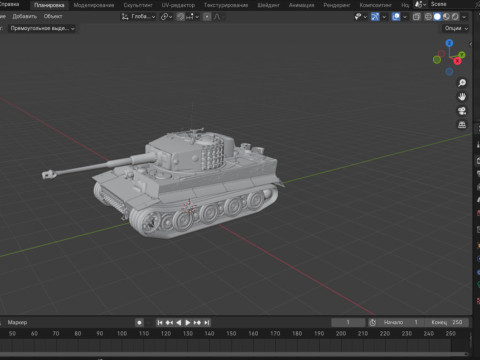Open the Глобальная transform orientation dropdown
Image resolution: width=480 pixels, height=360 pixels.
click(x=138, y=17)
